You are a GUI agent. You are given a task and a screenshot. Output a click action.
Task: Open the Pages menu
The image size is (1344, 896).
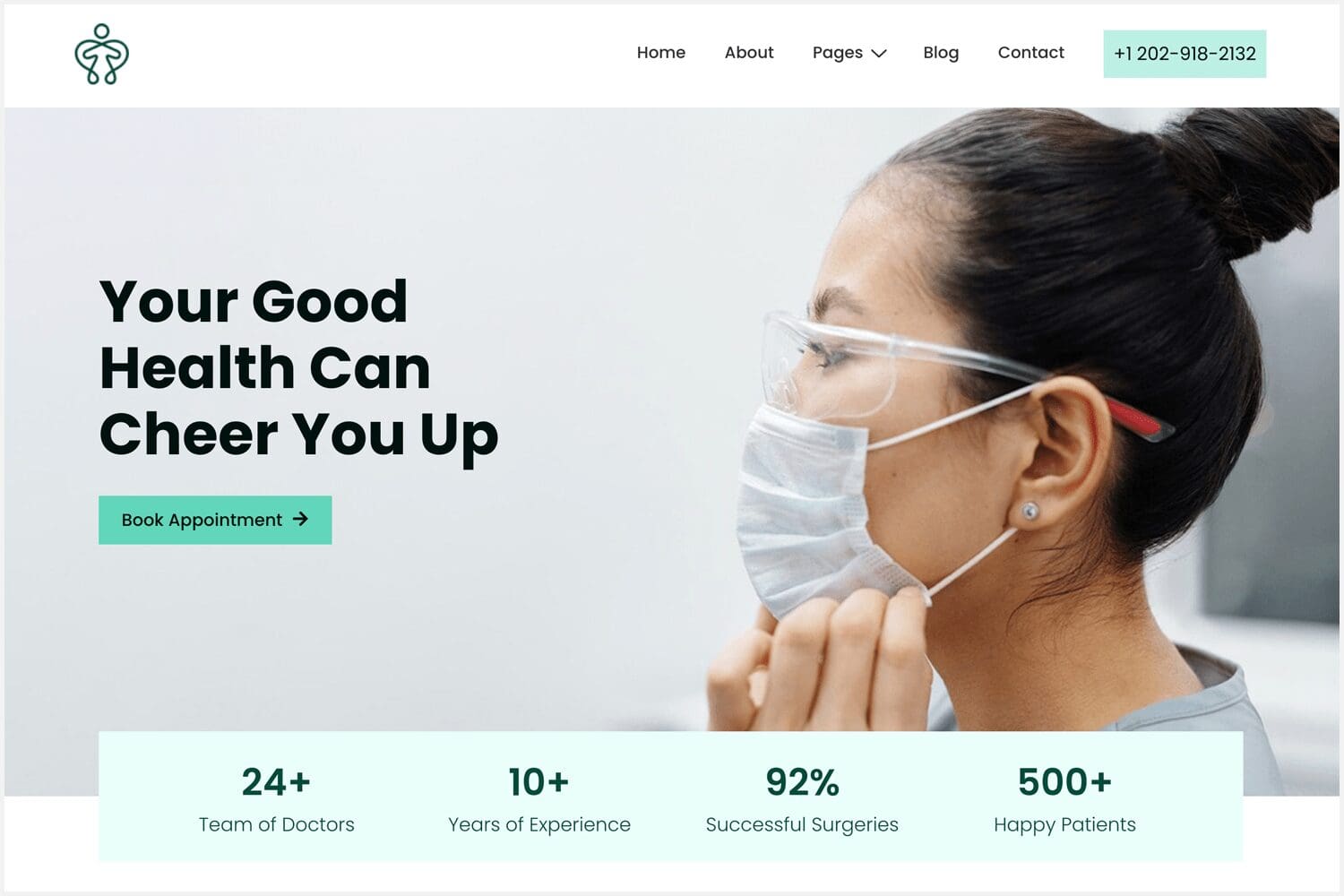click(849, 53)
